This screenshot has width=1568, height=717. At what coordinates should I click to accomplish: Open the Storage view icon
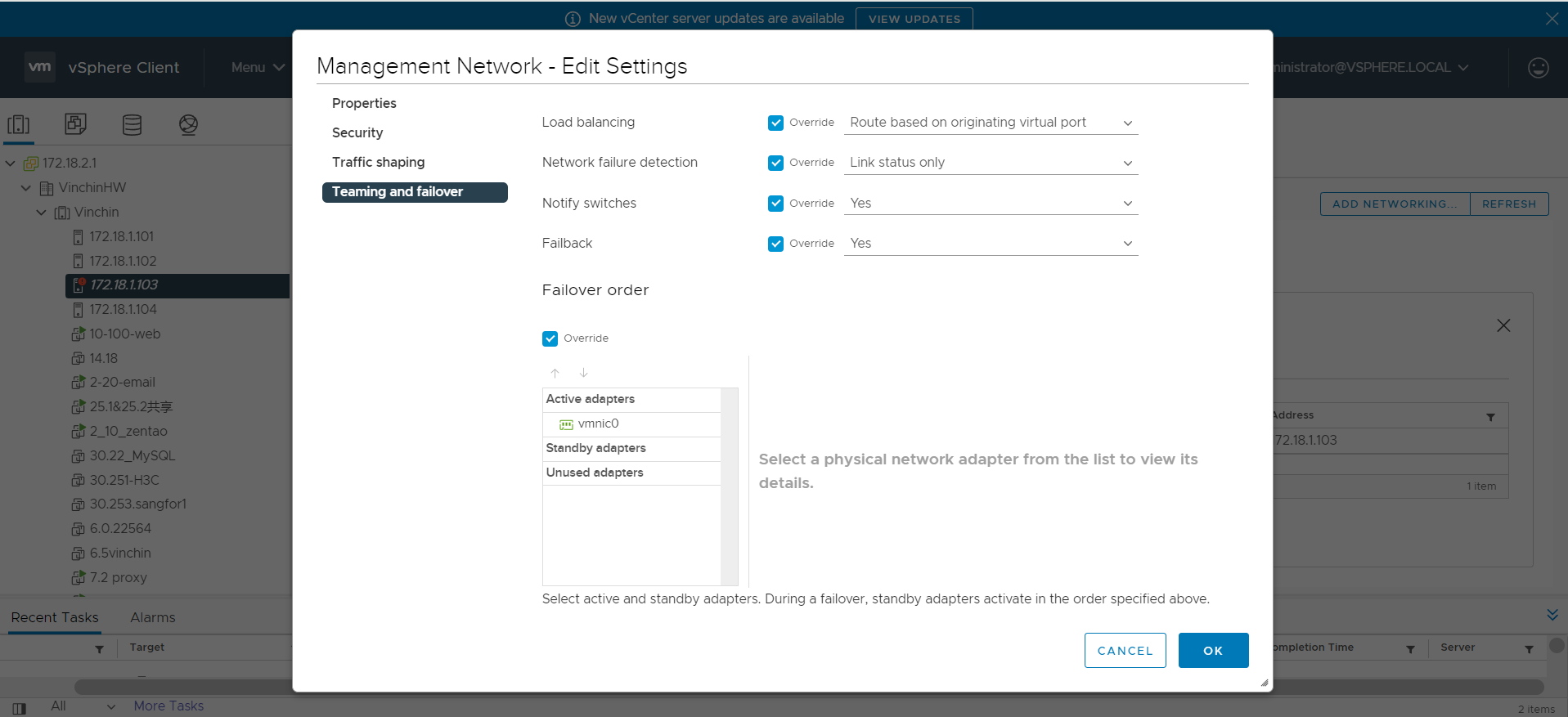pyautogui.click(x=132, y=124)
